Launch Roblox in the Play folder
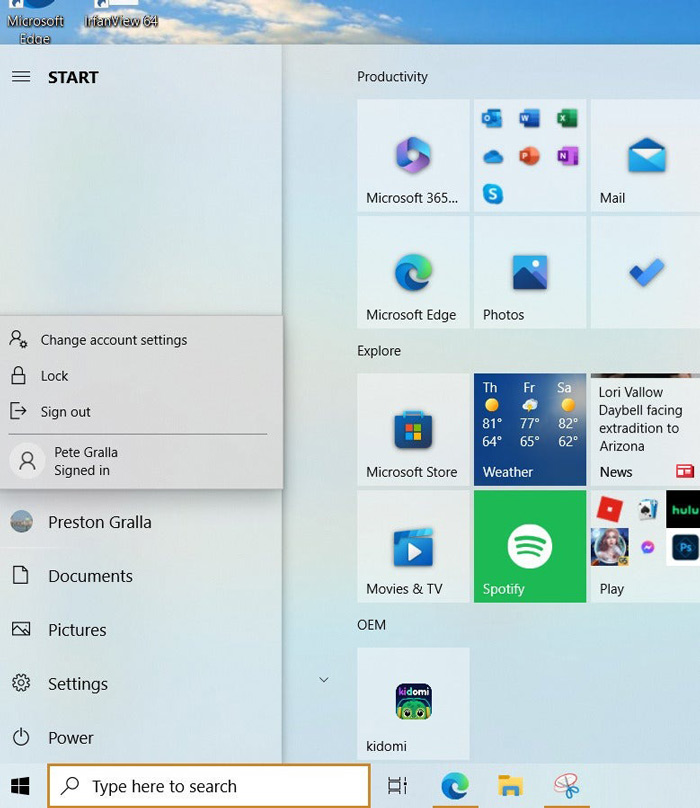Viewport: 700px width, 808px height. 609,509
